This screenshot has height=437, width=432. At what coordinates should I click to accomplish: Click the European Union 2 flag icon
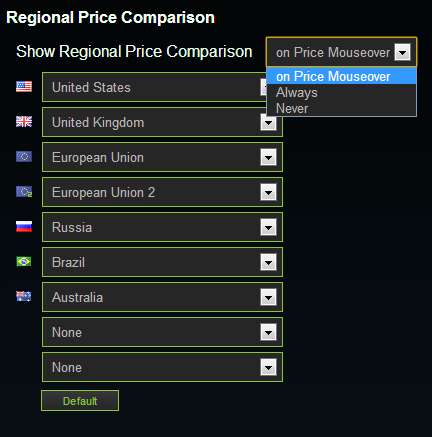(24, 192)
